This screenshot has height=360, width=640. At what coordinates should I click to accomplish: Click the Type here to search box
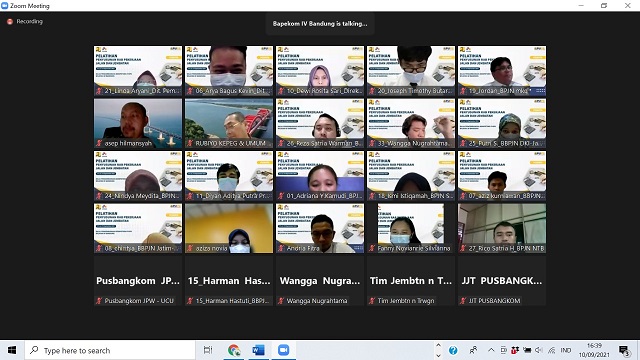[110, 350]
